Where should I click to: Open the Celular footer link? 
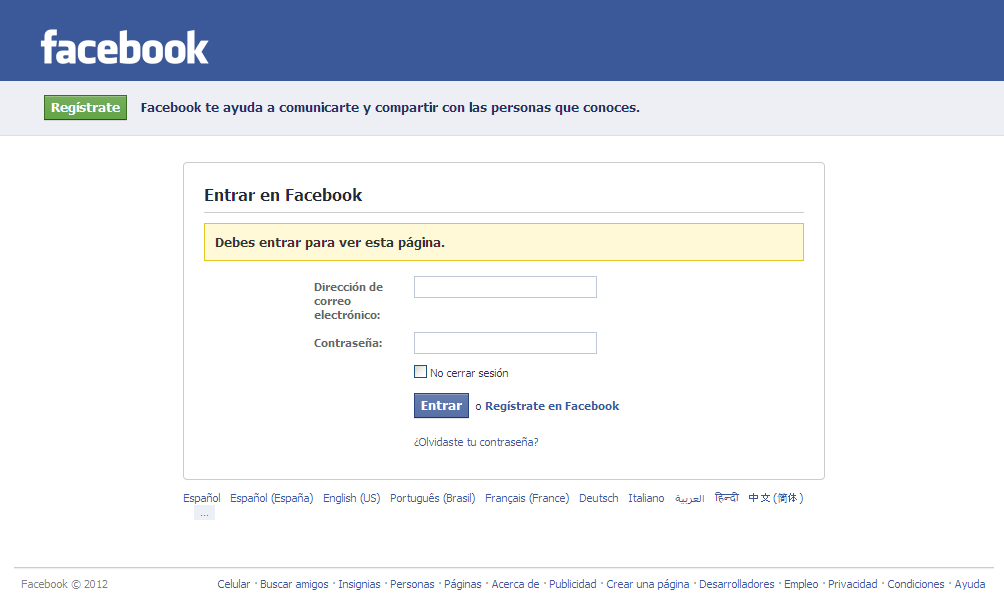234,584
